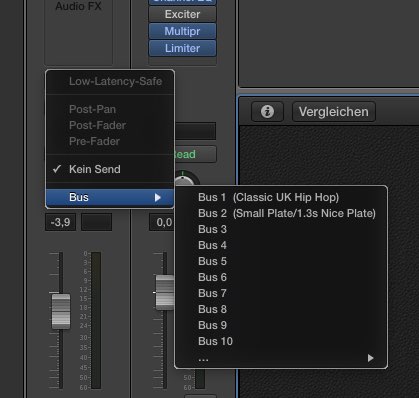Click the second channel volume fader

pos(165,292)
